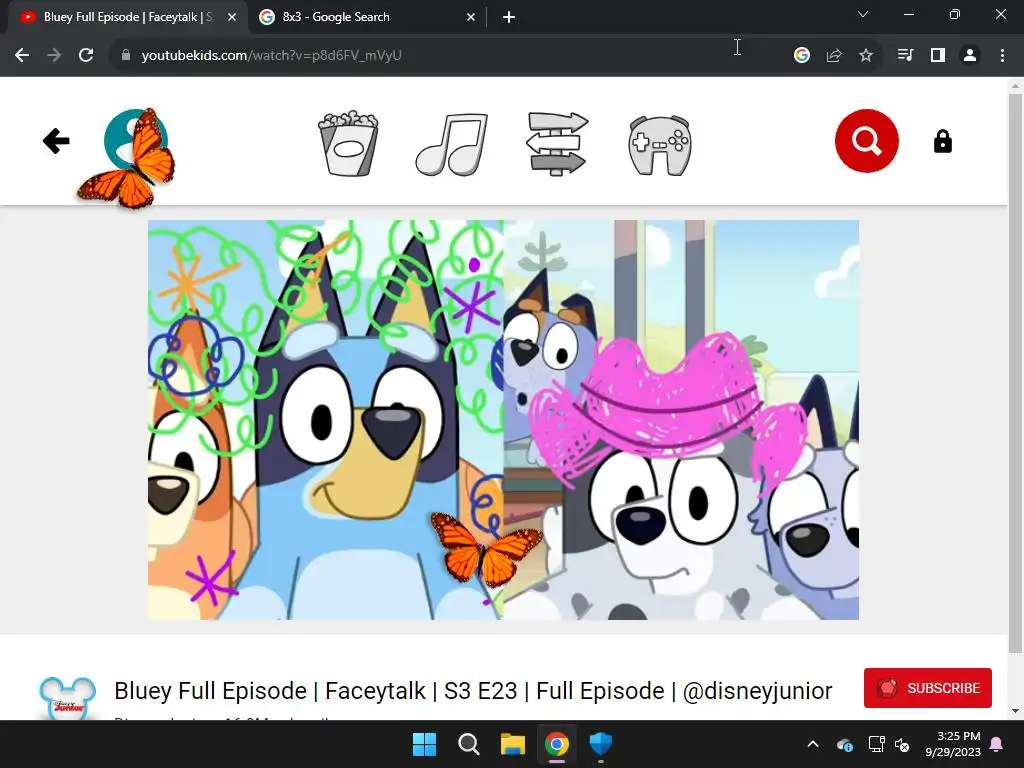Open the Shows popcorn category
1024x768 pixels.
point(348,143)
